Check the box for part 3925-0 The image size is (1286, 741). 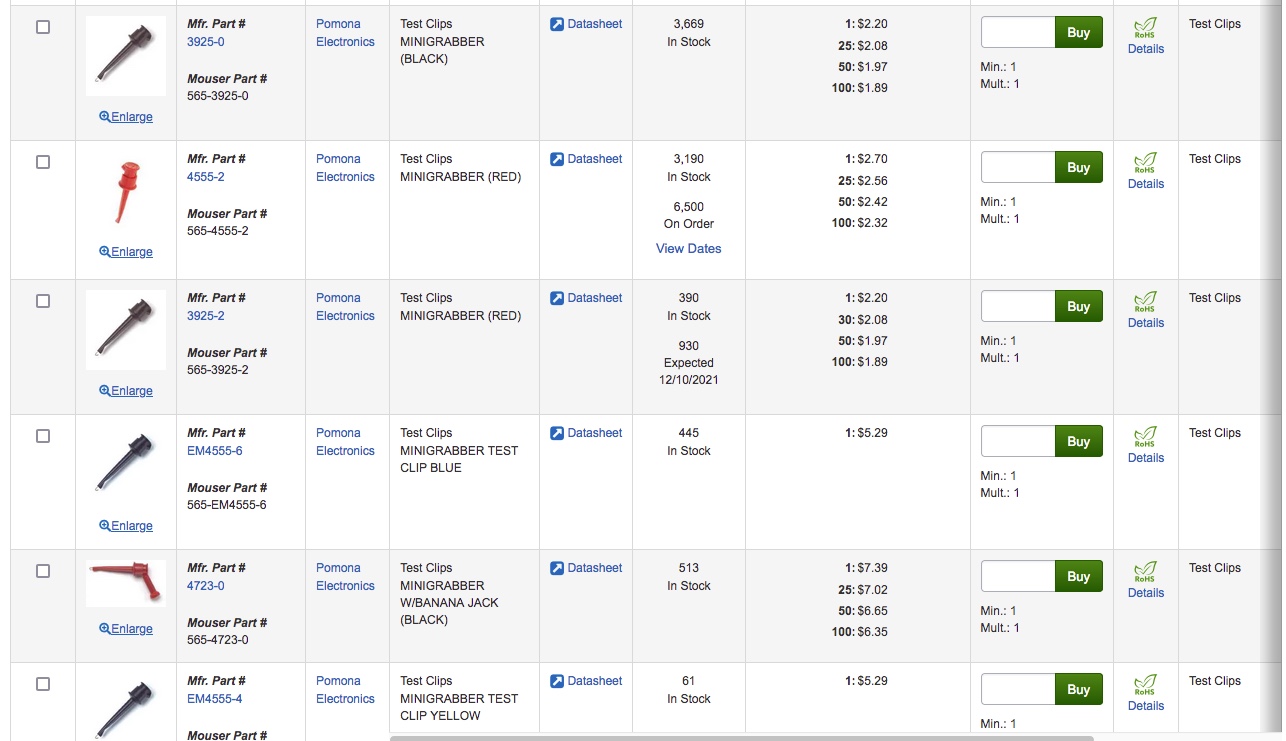(x=43, y=27)
